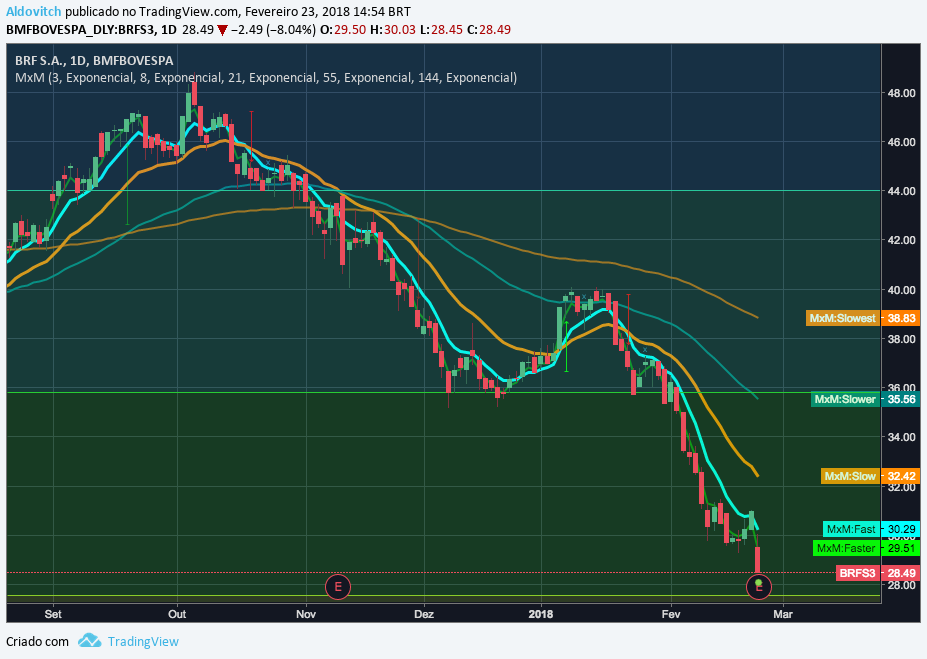Click the H:30.03 high value
Image resolution: width=927 pixels, height=659 pixels.
coord(393,30)
